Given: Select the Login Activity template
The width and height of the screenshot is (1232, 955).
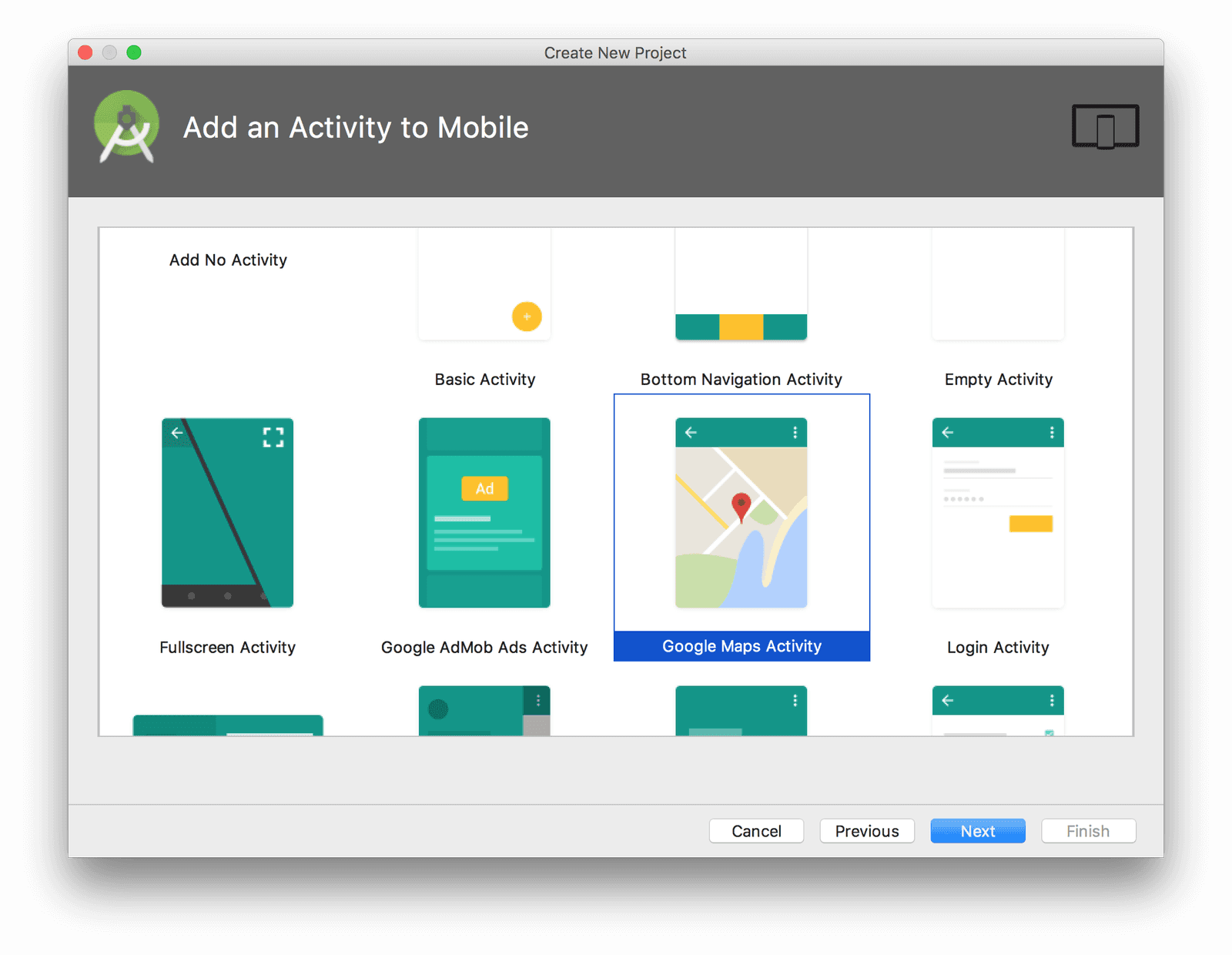Looking at the screenshot, I should pos(998,512).
